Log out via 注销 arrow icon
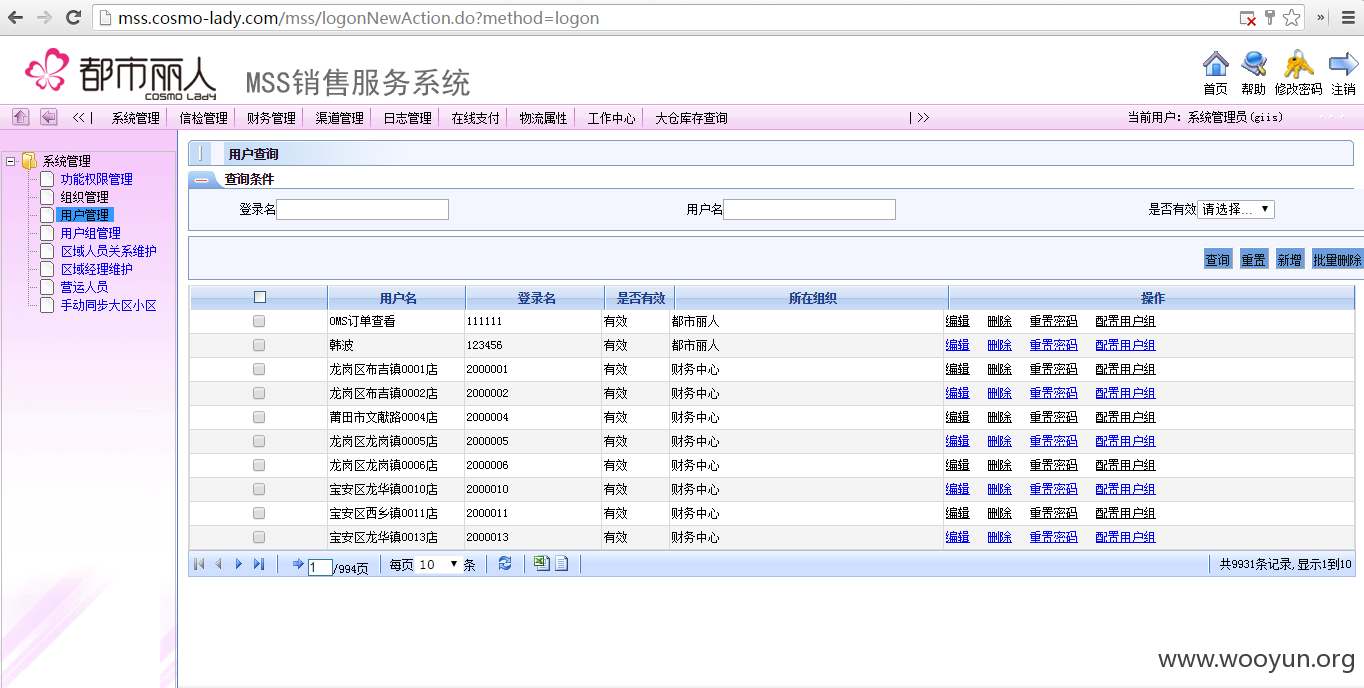 coord(1343,65)
